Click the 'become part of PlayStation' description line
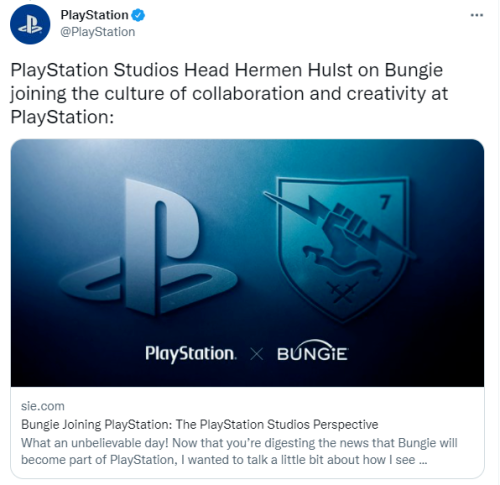The width and height of the screenshot is (500, 485). 224,460
